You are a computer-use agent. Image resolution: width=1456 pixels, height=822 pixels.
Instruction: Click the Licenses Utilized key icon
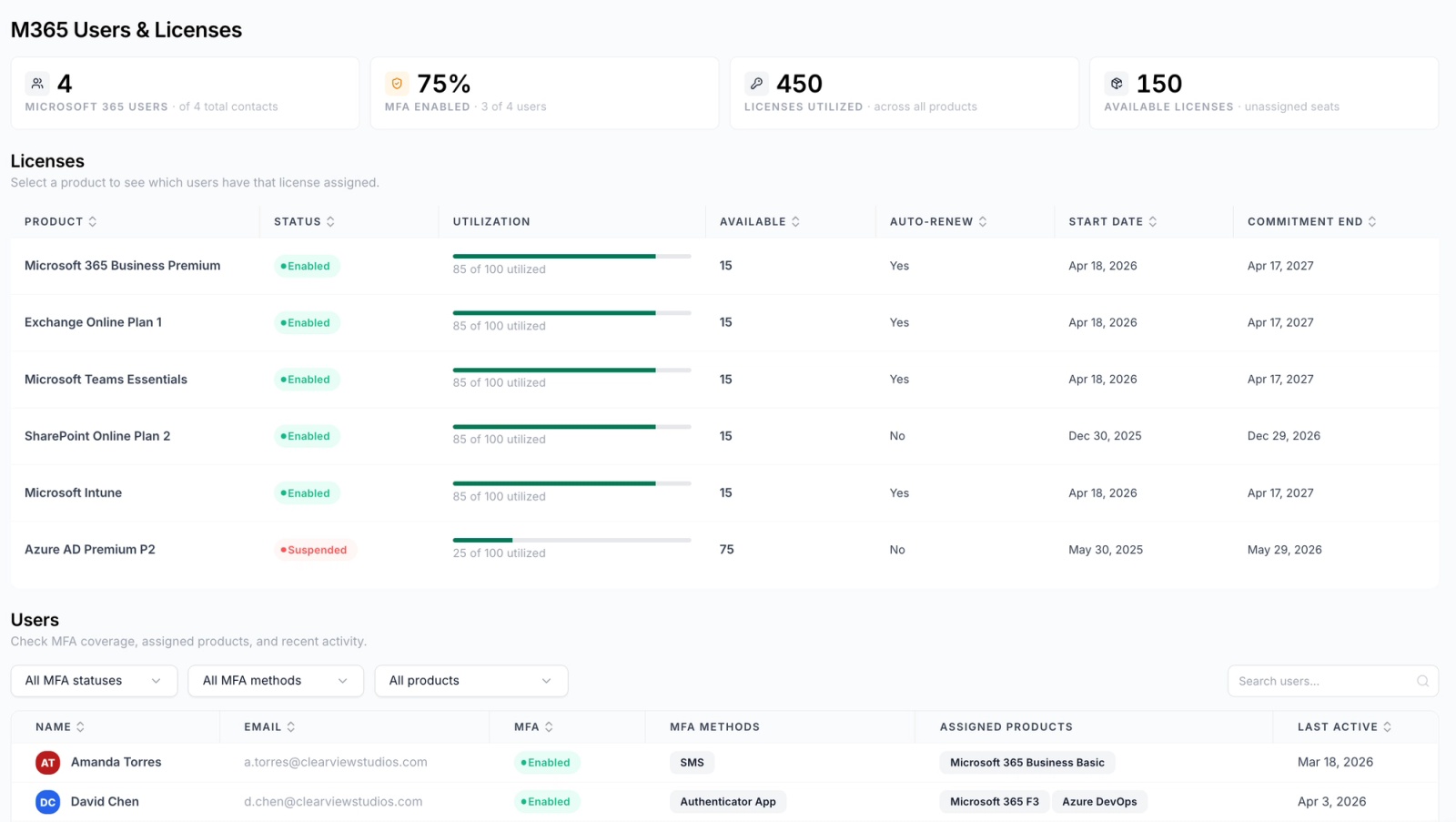point(756,84)
